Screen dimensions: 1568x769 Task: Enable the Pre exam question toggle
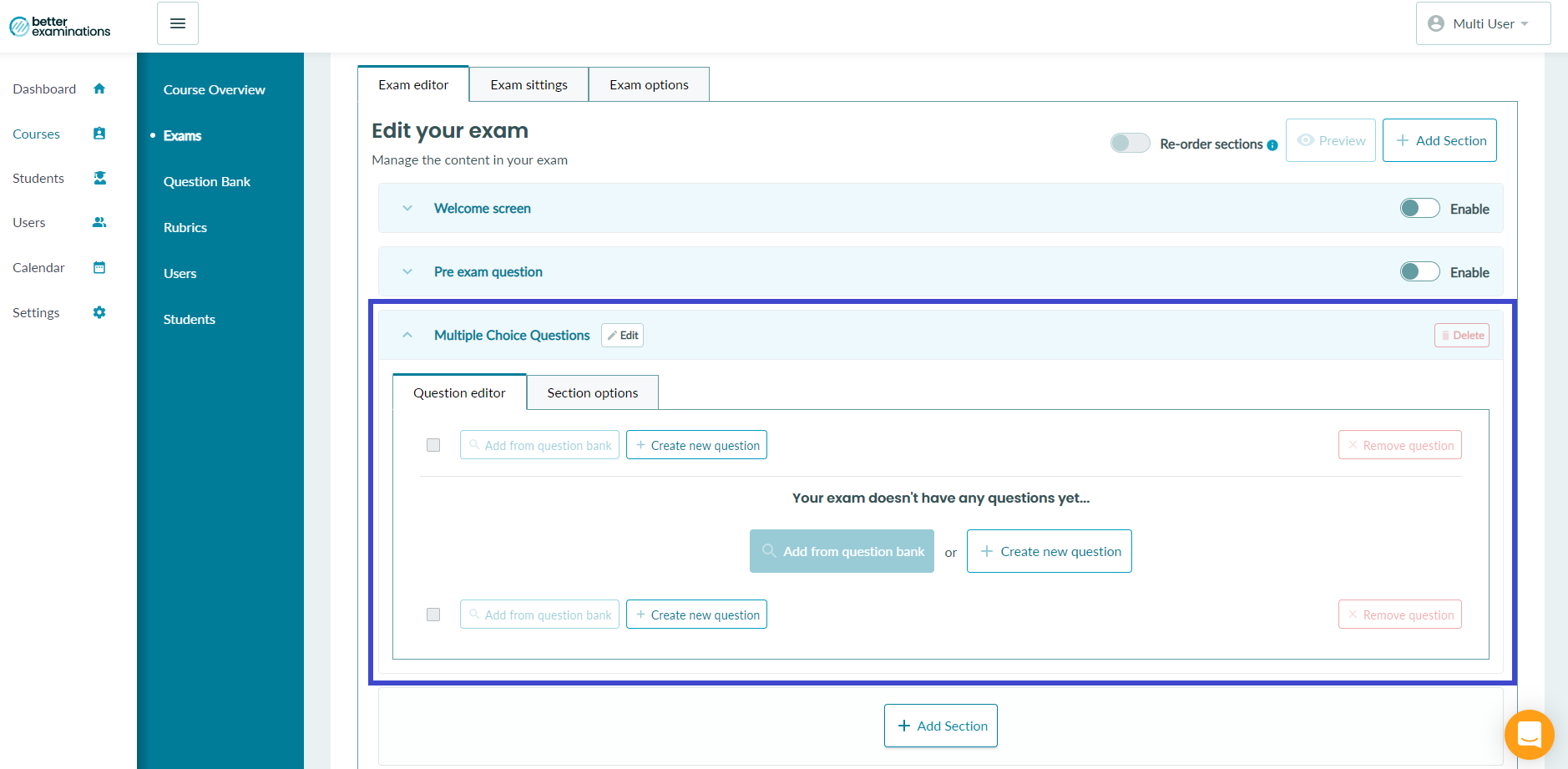coord(1419,271)
